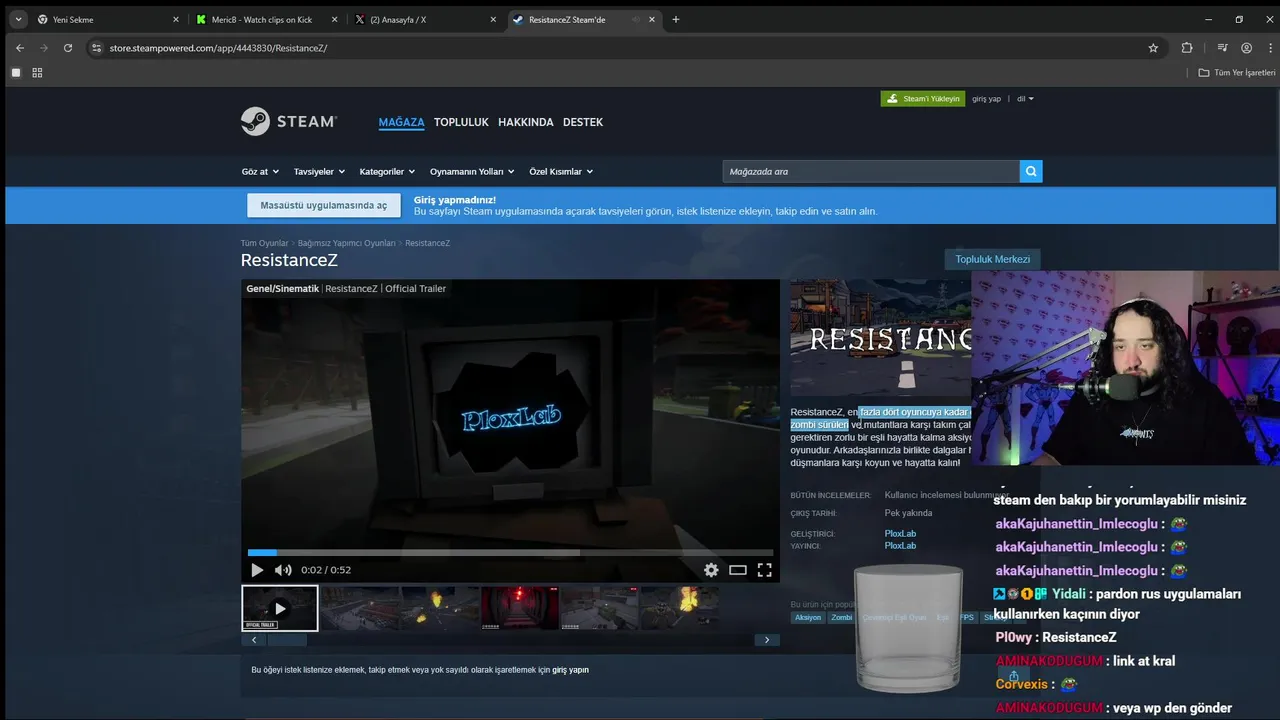The width and height of the screenshot is (1280, 720).
Task: Expand the Kategoriler dropdown
Action: [x=388, y=172]
